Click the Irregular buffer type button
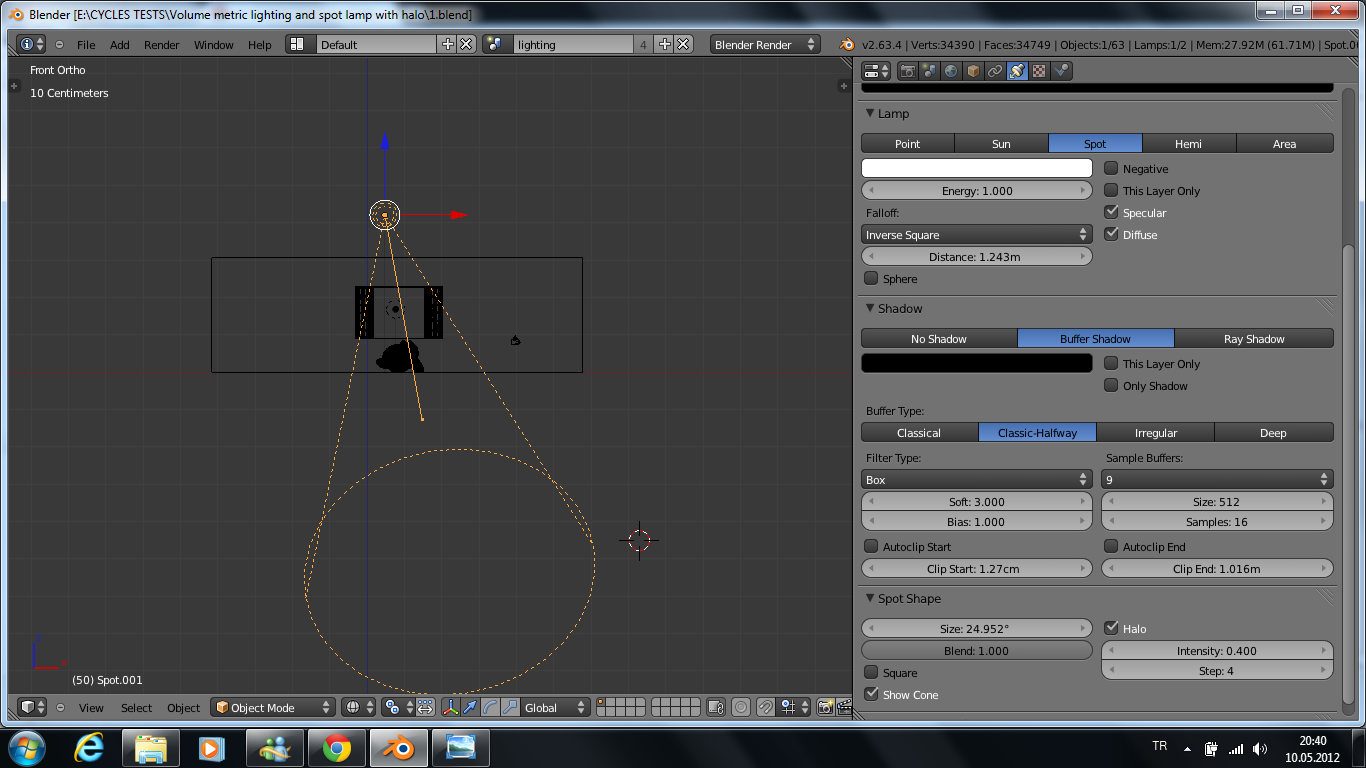 click(x=1155, y=432)
